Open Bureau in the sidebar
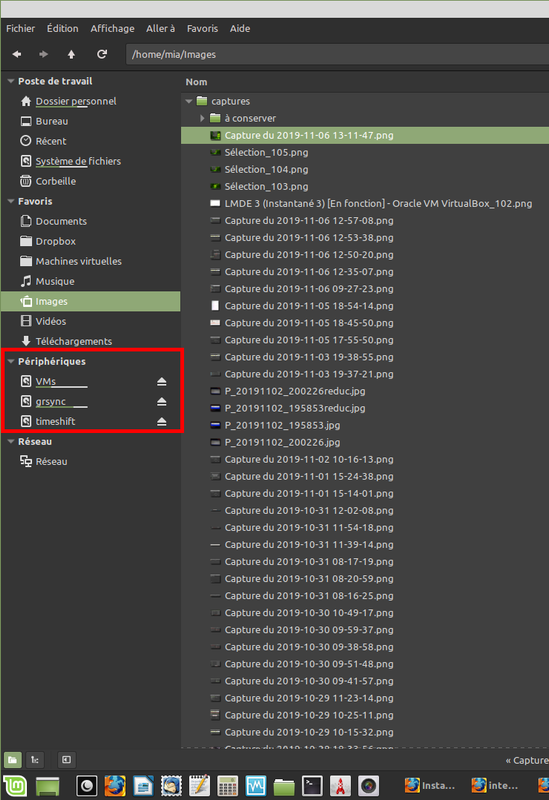Viewport: 549px width, 800px height. click(x=52, y=121)
